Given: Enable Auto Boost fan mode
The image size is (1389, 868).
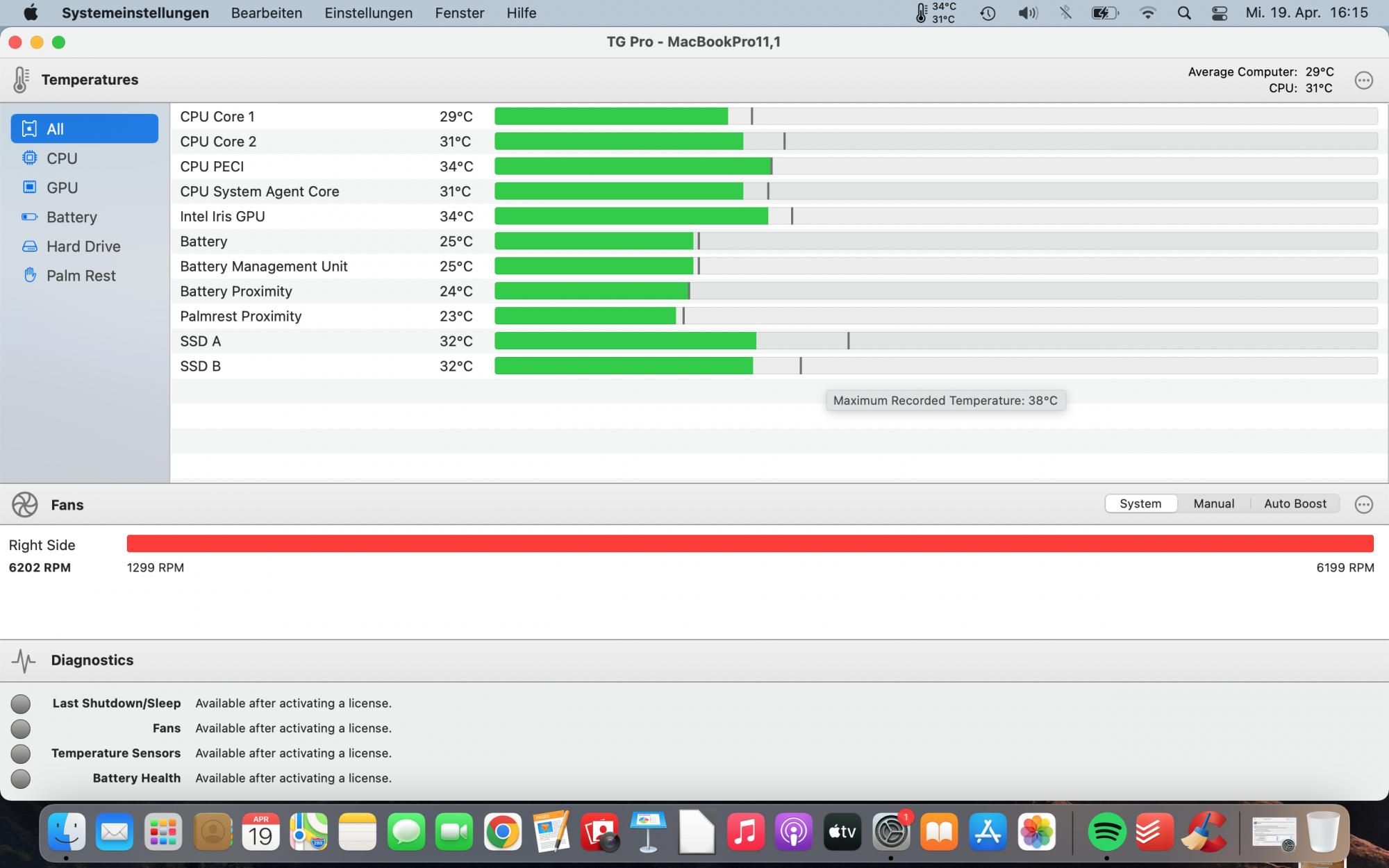Looking at the screenshot, I should [1295, 503].
